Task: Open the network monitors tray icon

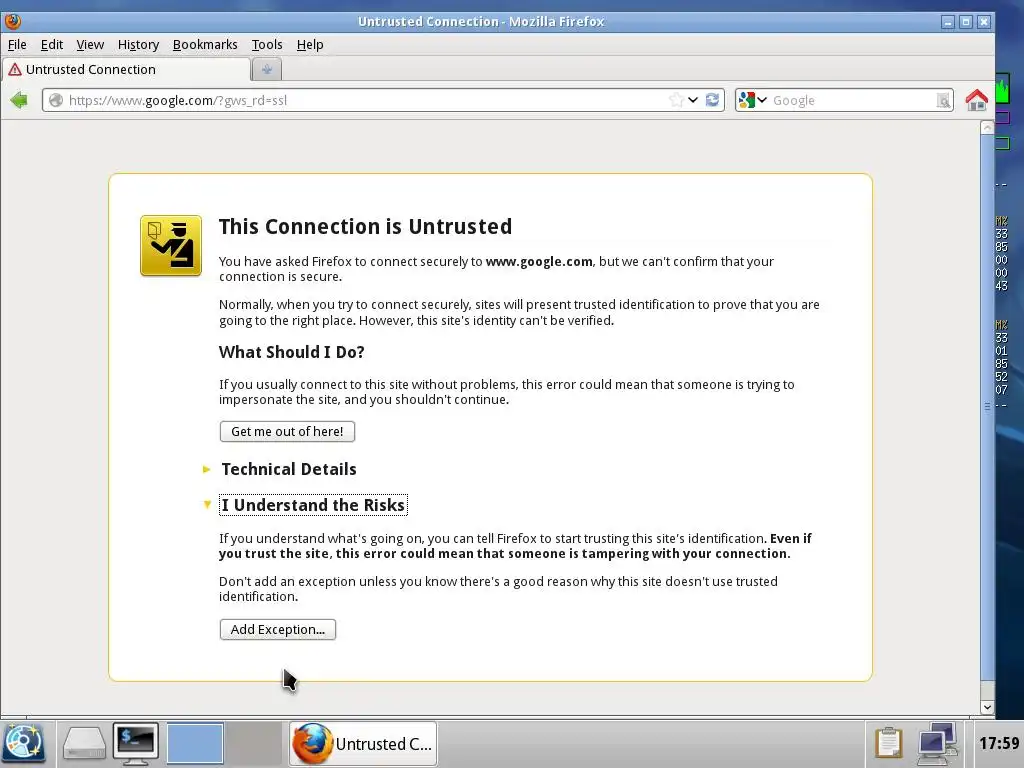Action: [x=937, y=743]
